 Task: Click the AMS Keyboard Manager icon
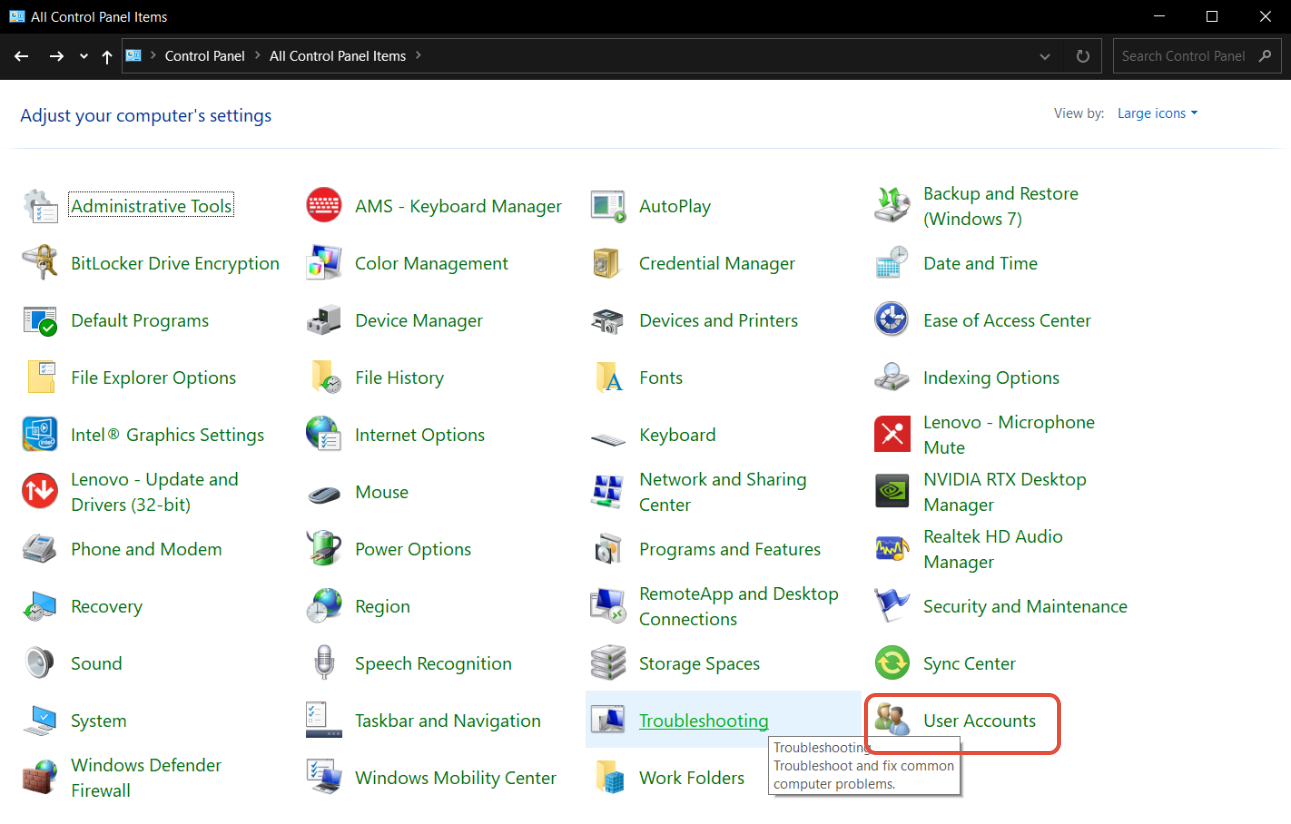pyautogui.click(x=324, y=206)
